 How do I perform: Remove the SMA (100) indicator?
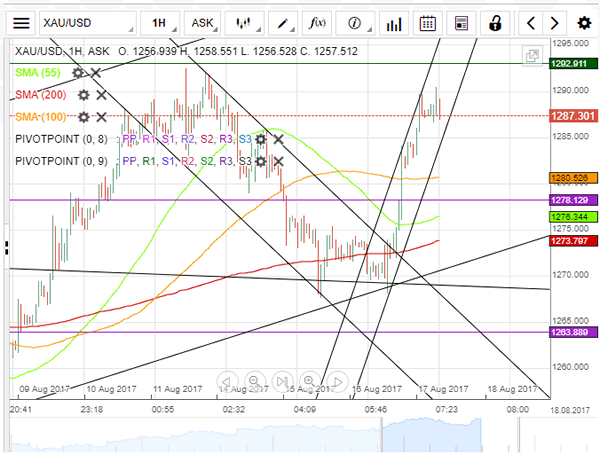click(101, 117)
